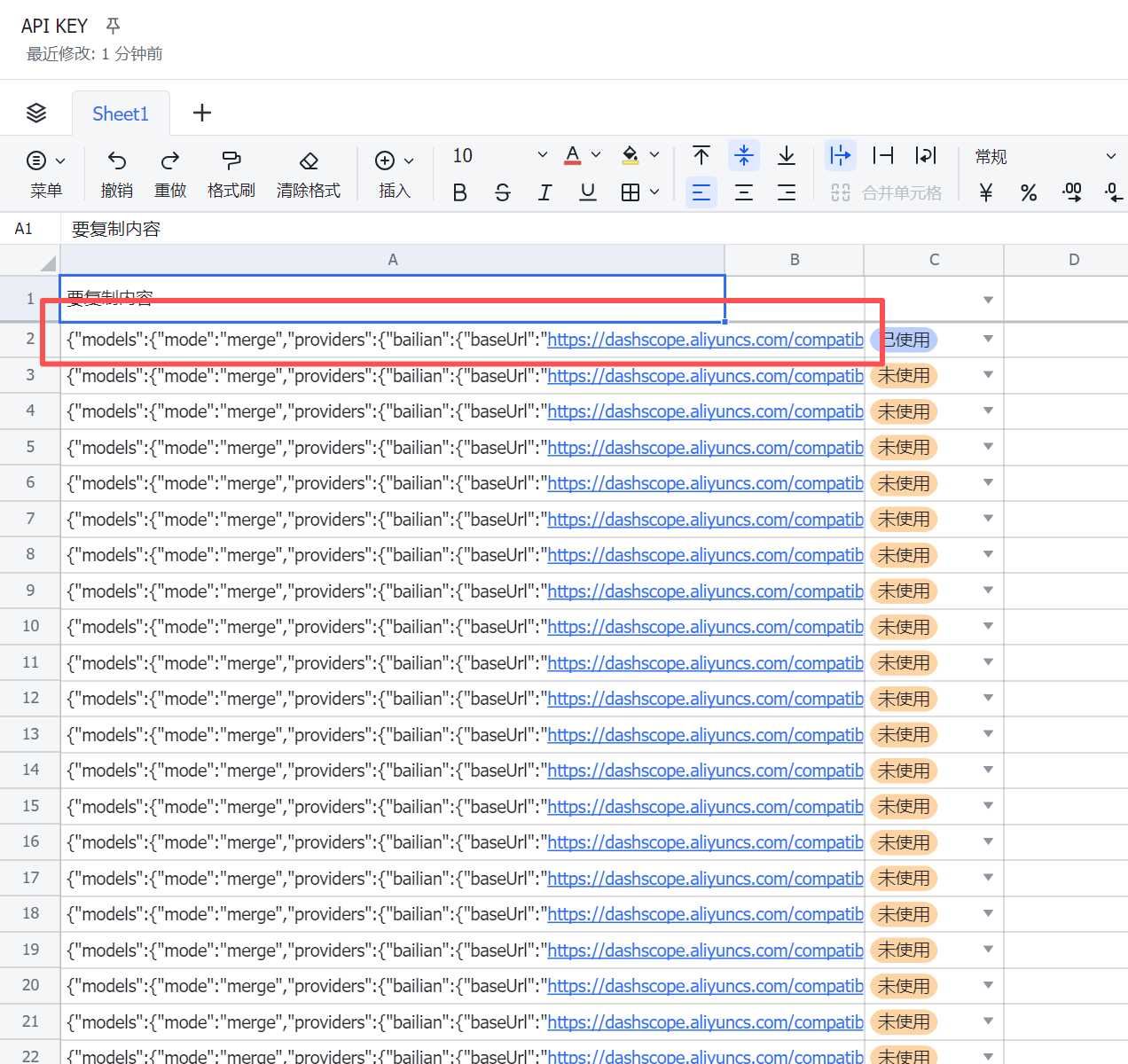Open the dashscope link in row 5
This screenshot has height=1064, width=1128.
[705, 448]
